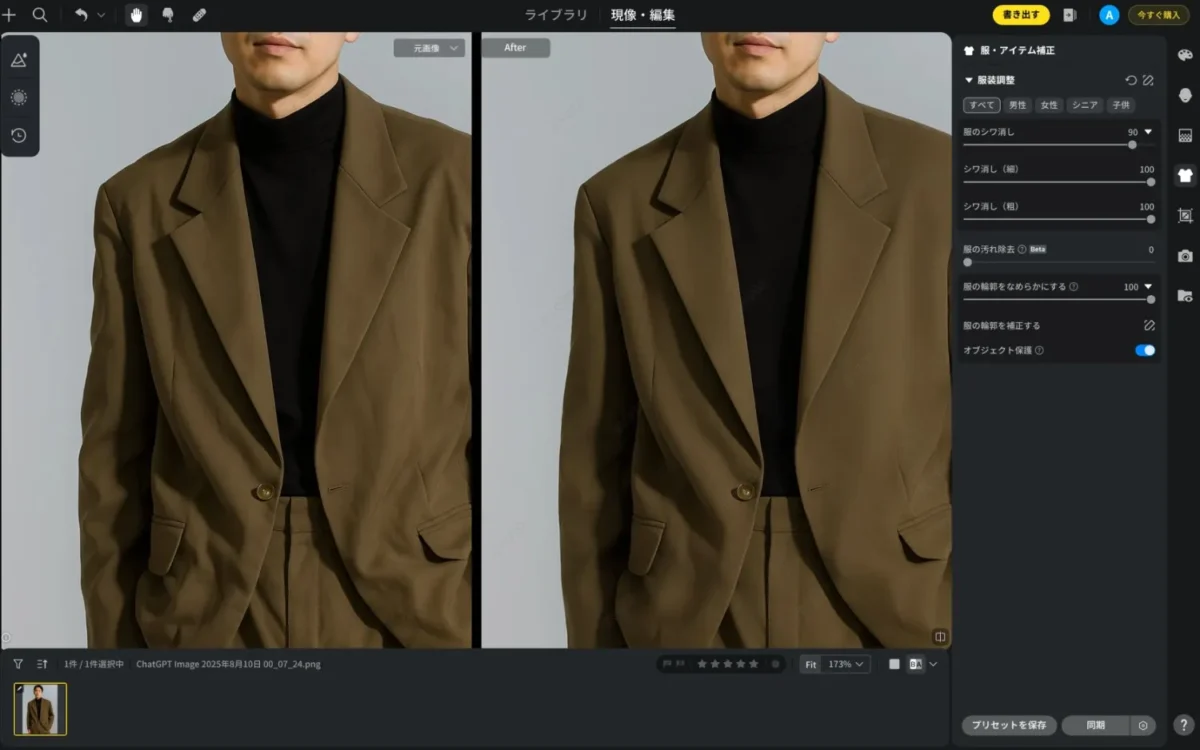Open the history clock icon

[19, 135]
